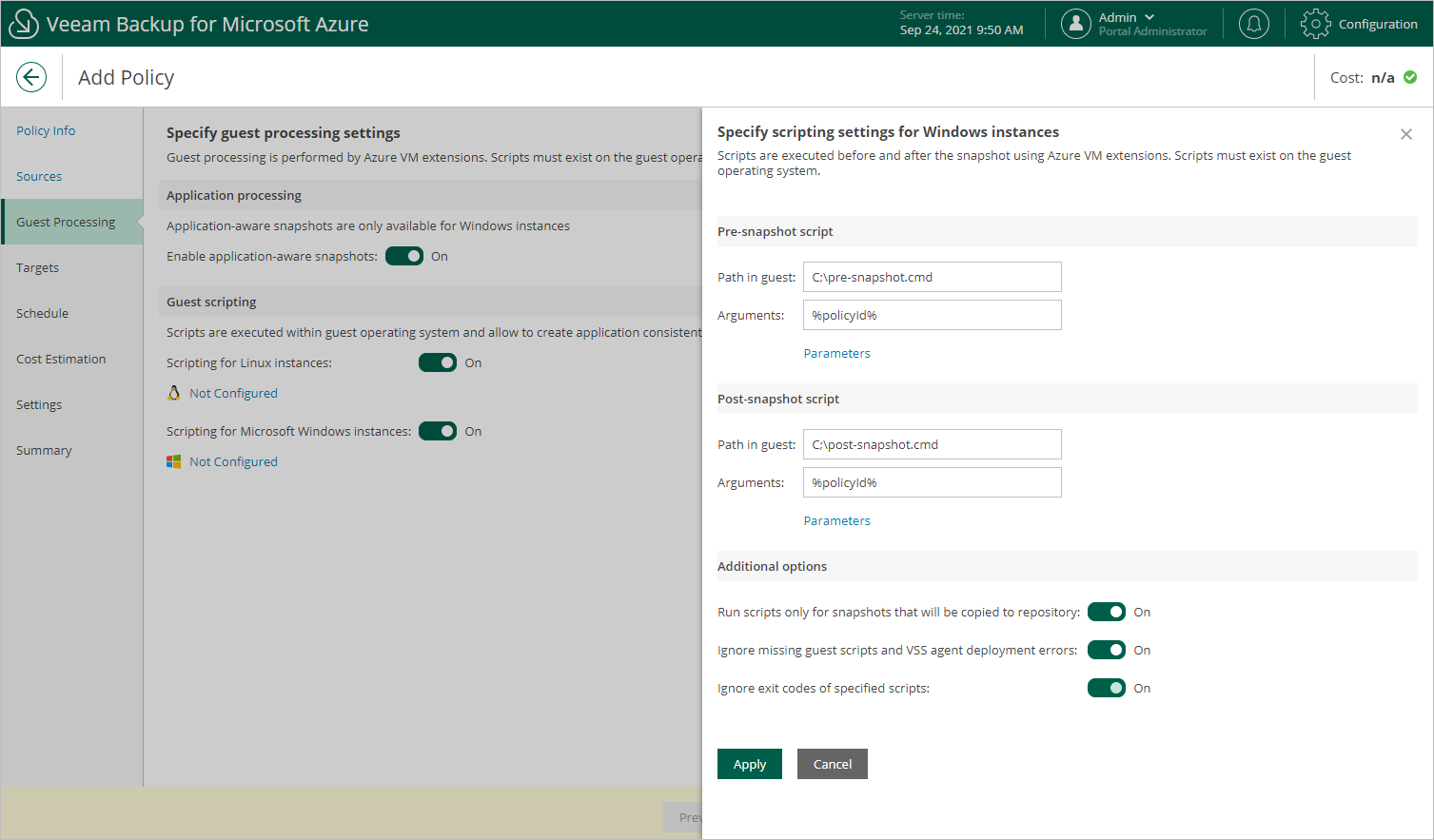Click the Portal Administrator role text
The height and width of the screenshot is (840, 1434).
[x=1152, y=31]
